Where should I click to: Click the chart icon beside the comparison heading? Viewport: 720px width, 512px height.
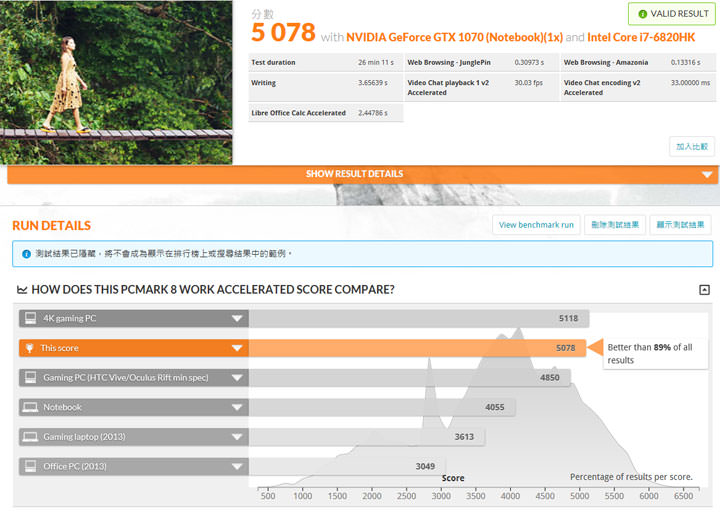(x=22, y=290)
